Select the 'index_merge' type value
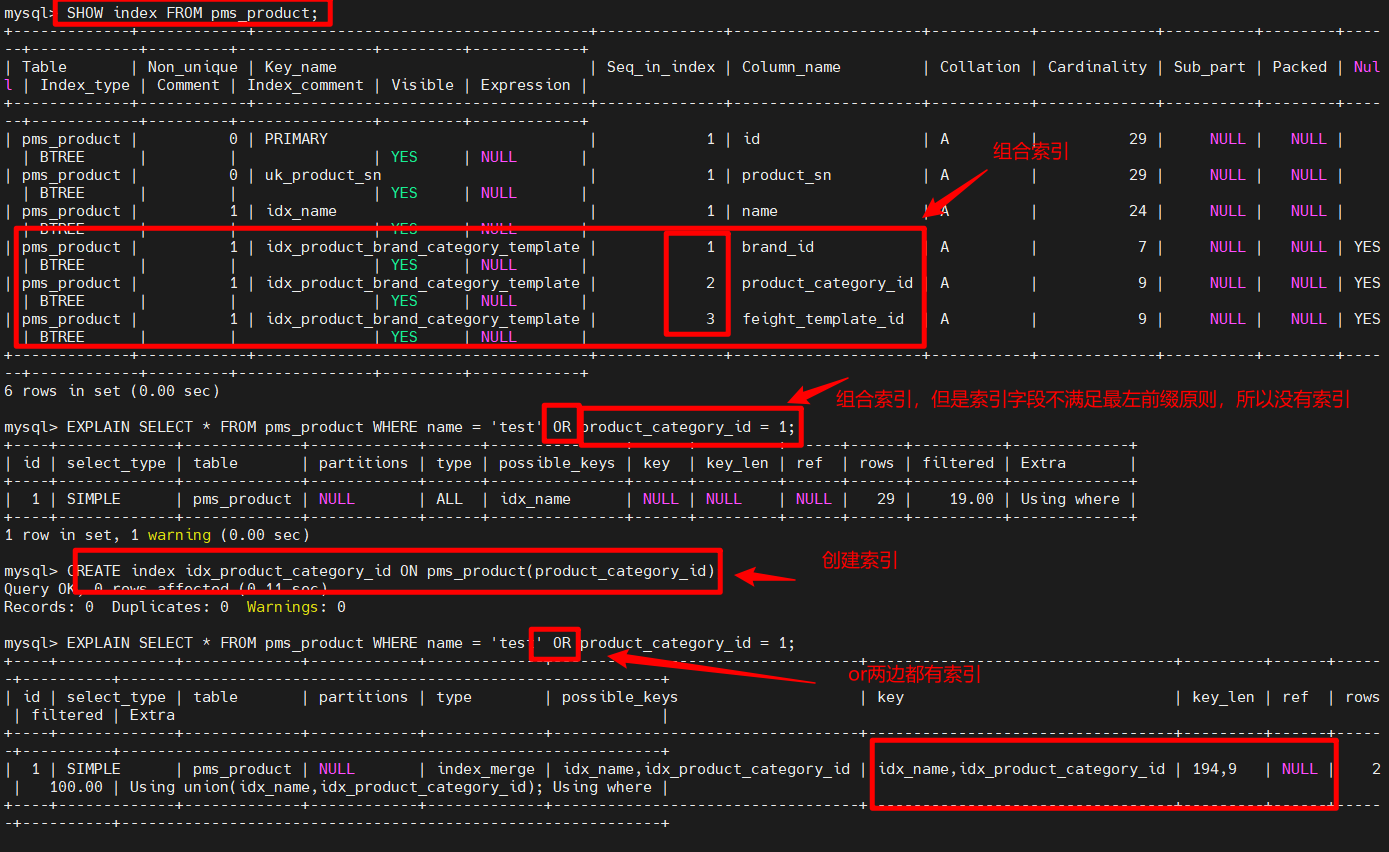The width and height of the screenshot is (1389, 852). pos(486,769)
